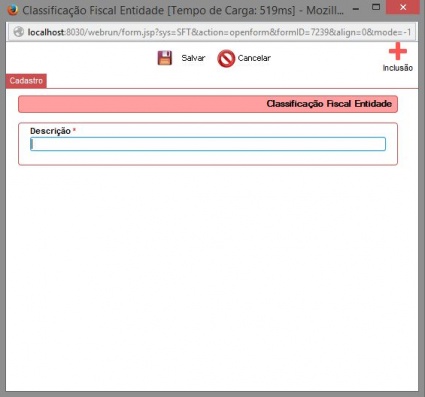Click the red required asterisk beside Descrição
Screen dimensions: 425x397
(x=74, y=130)
